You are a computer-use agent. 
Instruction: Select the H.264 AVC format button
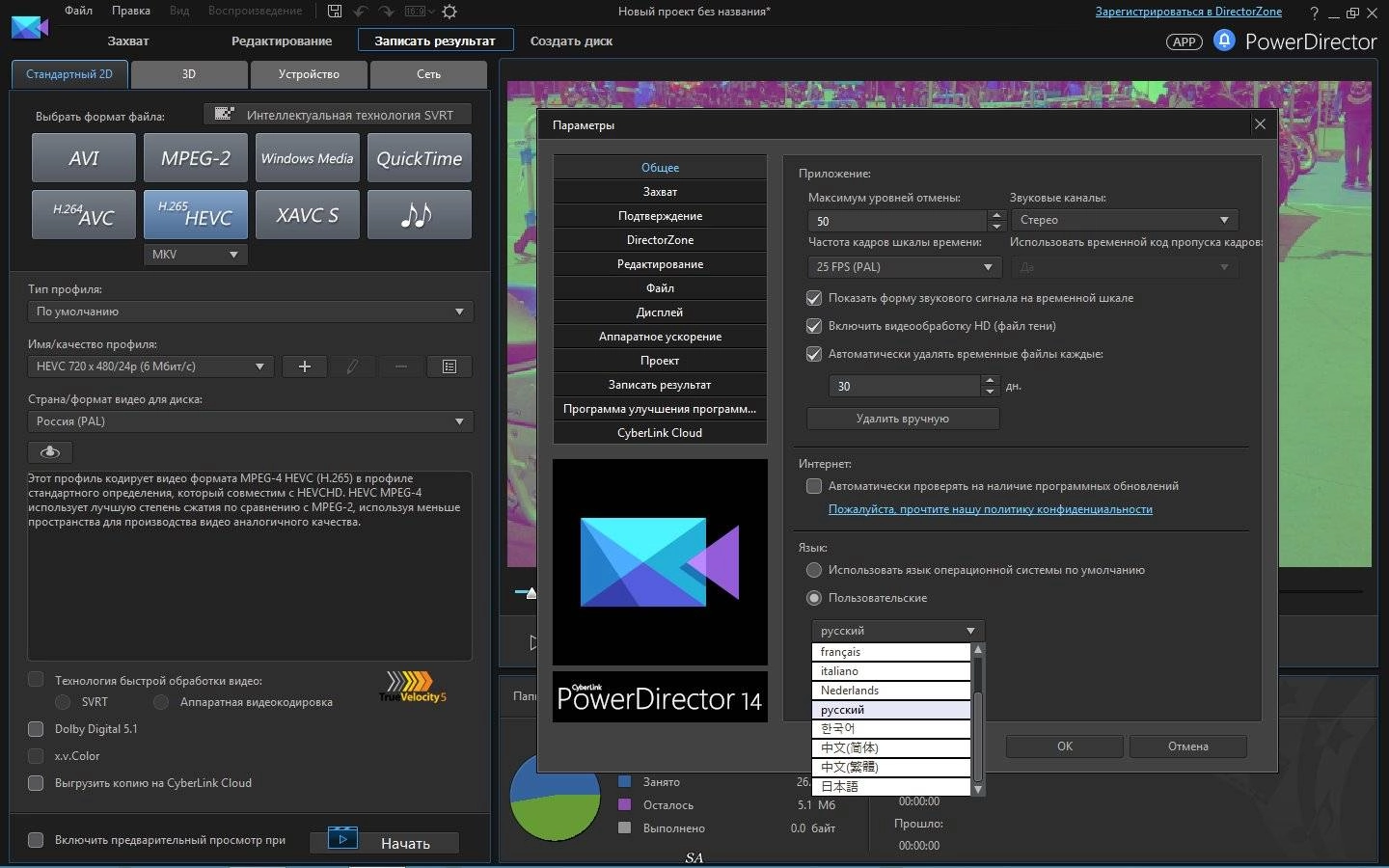pyautogui.click(x=84, y=214)
